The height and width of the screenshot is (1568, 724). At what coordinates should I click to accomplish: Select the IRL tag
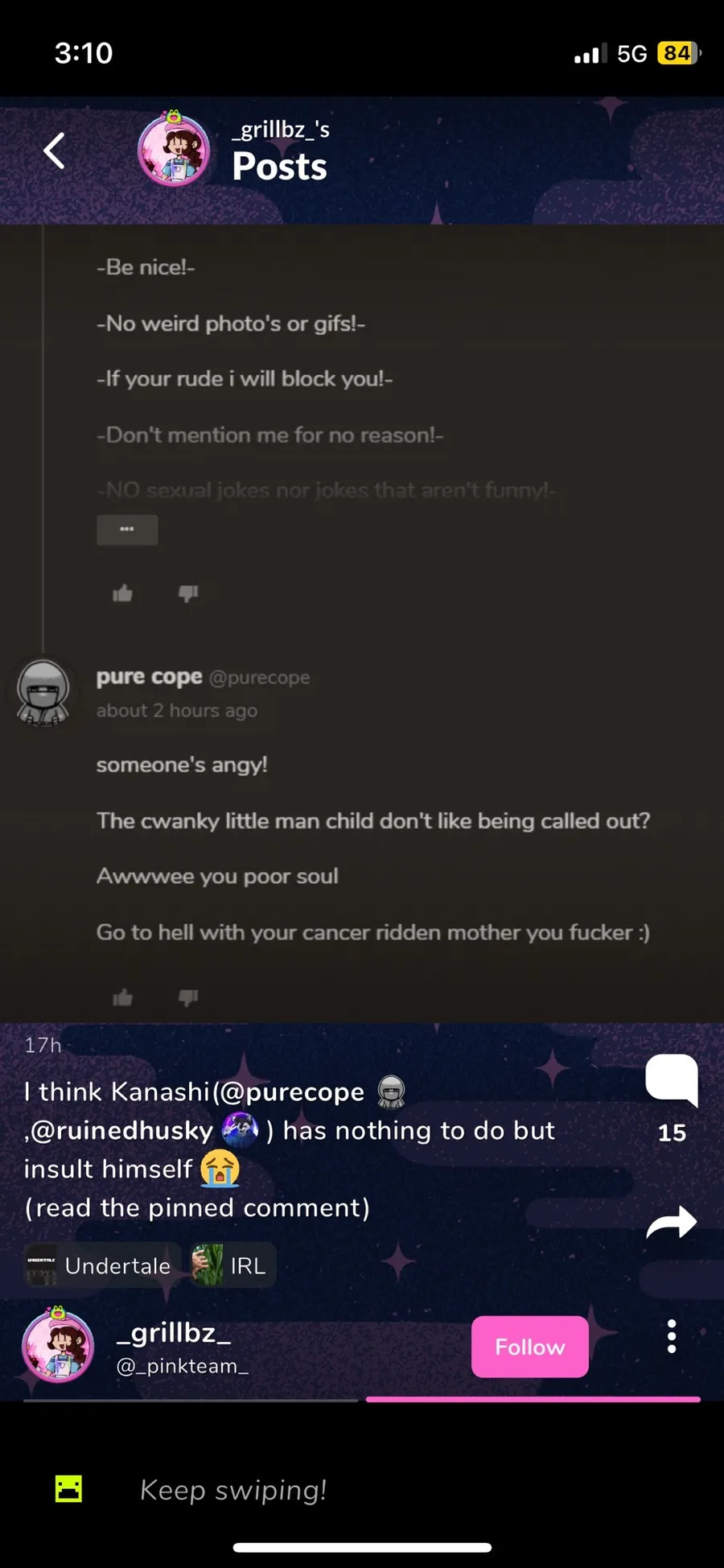[x=233, y=1265]
